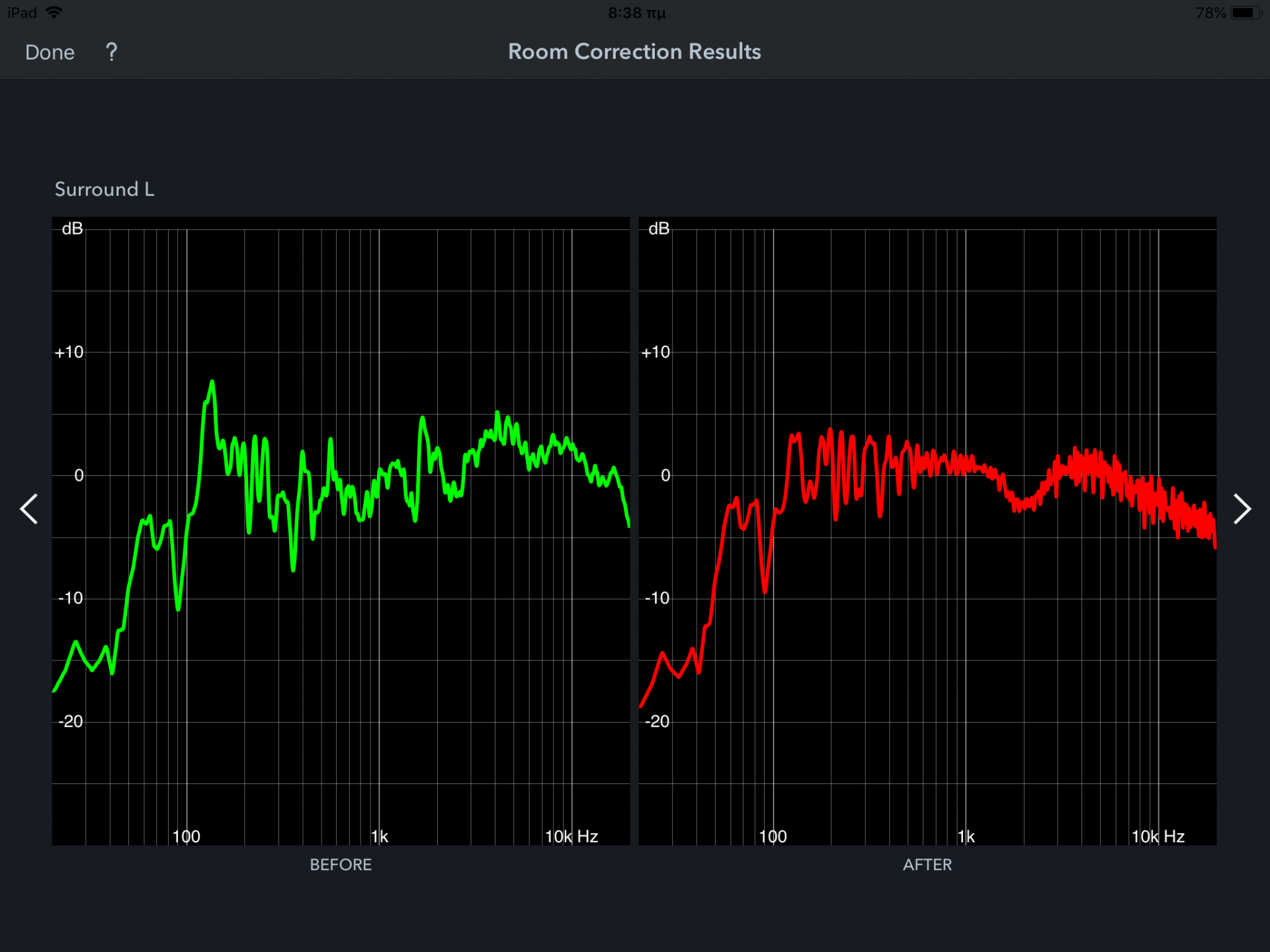The image size is (1270, 952).
Task: Click the battery indicator icon
Action: (1244, 13)
